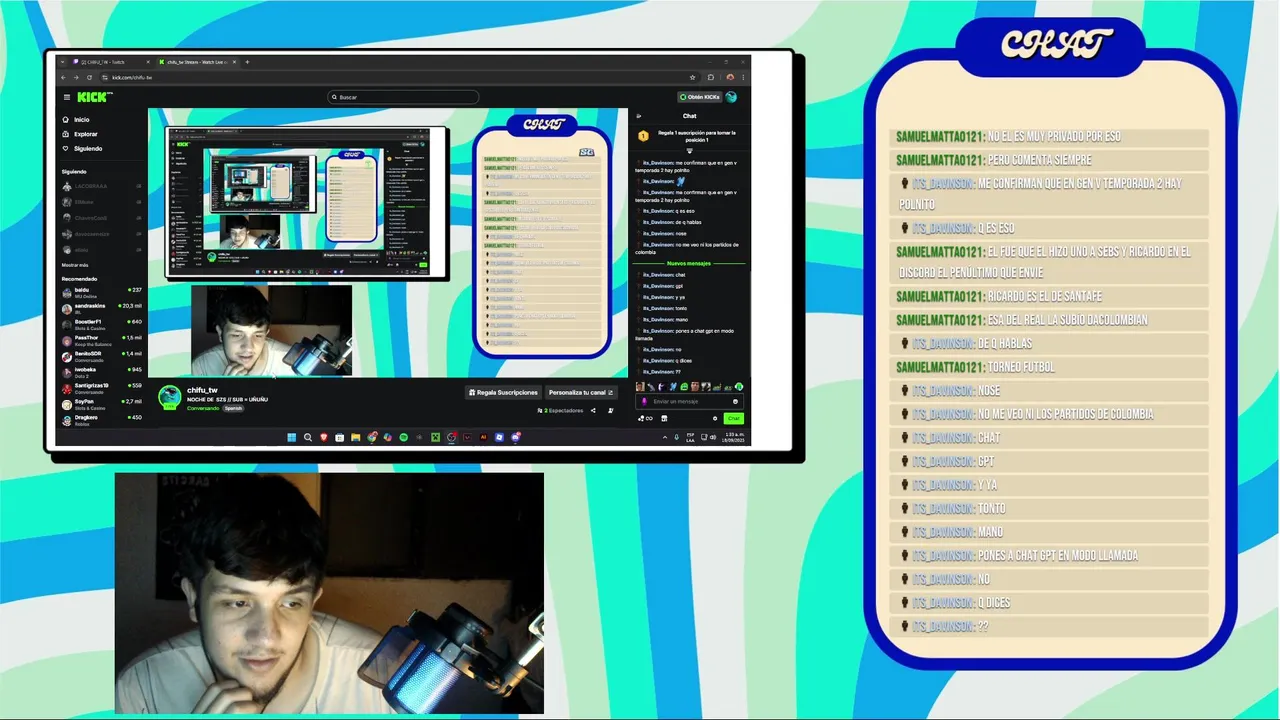Open the Kick user avatar menu
The image size is (1280, 720).
[x=731, y=97]
